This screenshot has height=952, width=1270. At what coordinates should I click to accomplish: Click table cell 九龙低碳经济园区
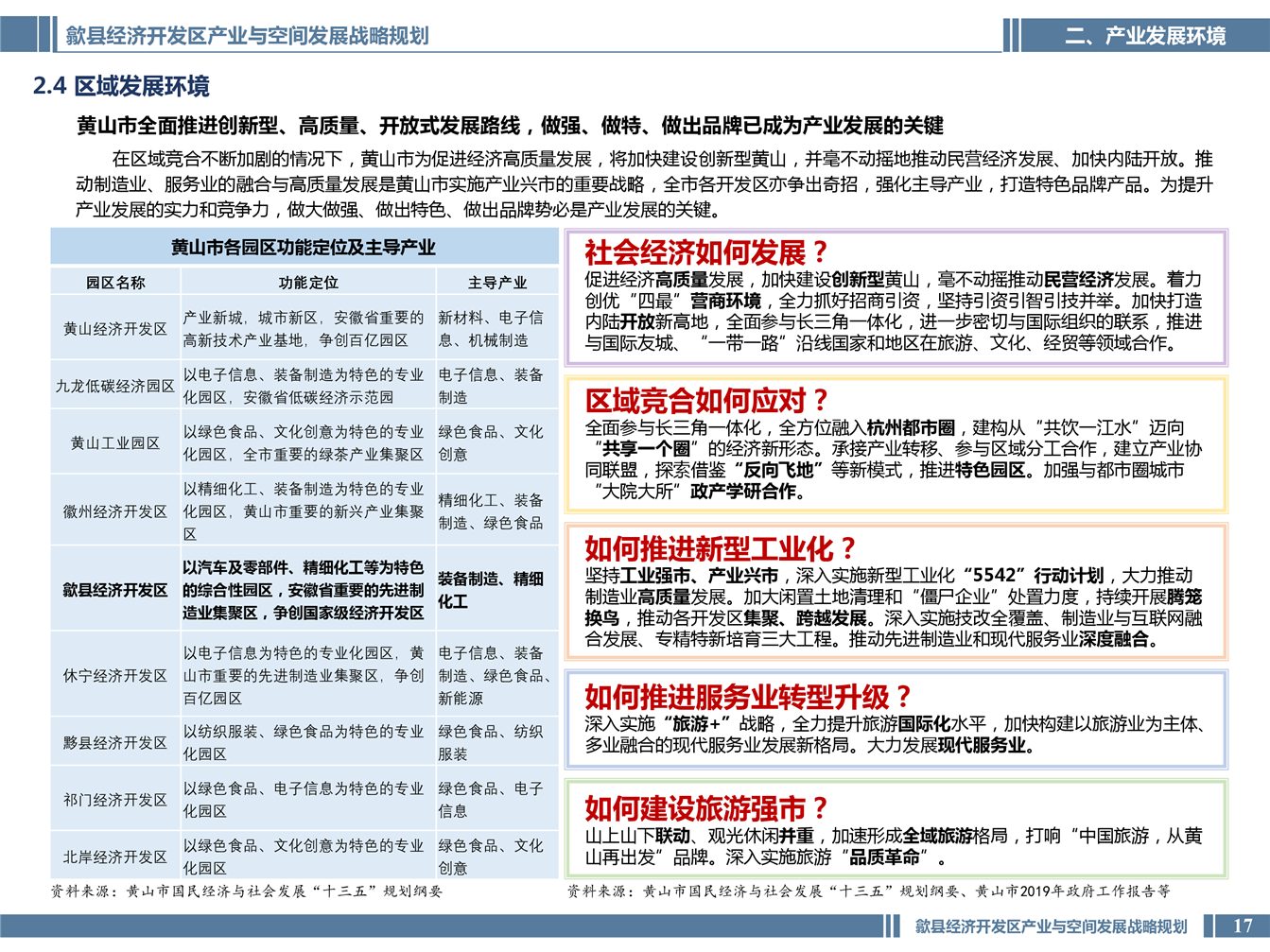(115, 386)
